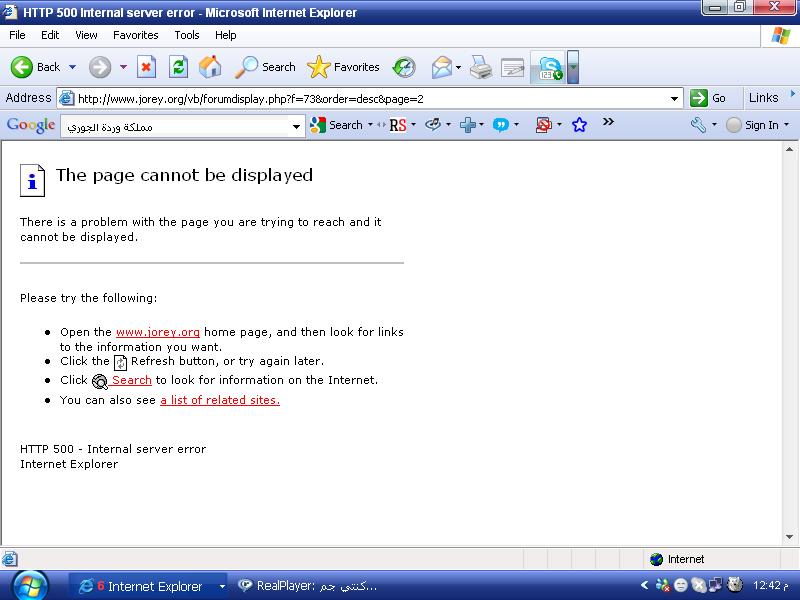Click the Google toolbar wrench settings icon

pyautogui.click(x=698, y=125)
